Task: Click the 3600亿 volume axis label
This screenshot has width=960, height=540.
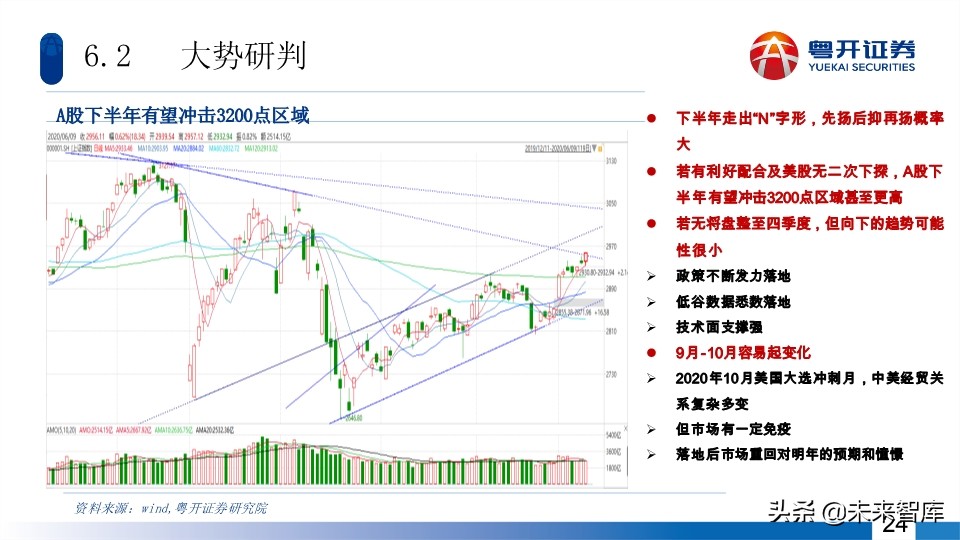Action: pos(613,452)
